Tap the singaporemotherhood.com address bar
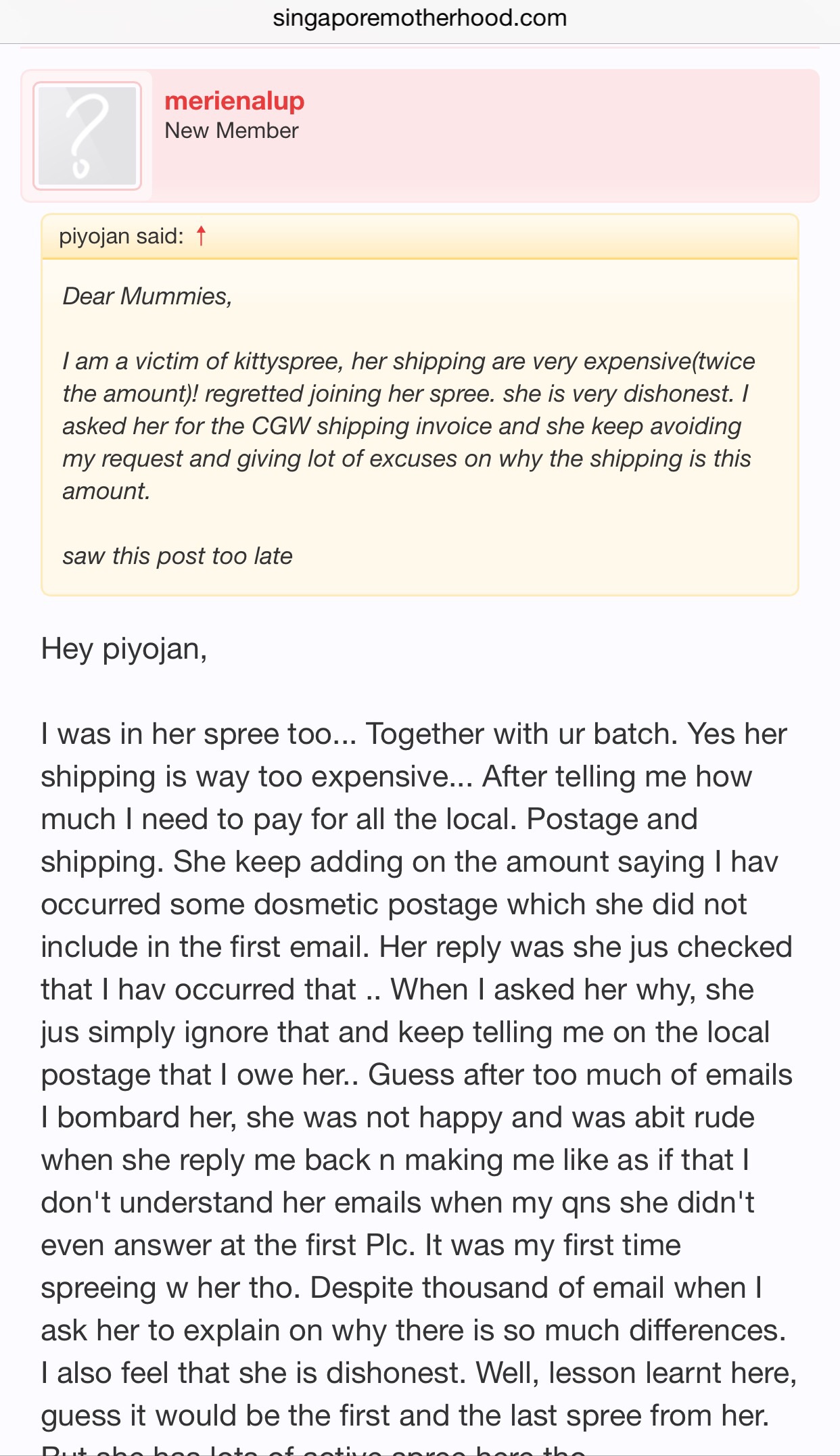 click(x=420, y=18)
